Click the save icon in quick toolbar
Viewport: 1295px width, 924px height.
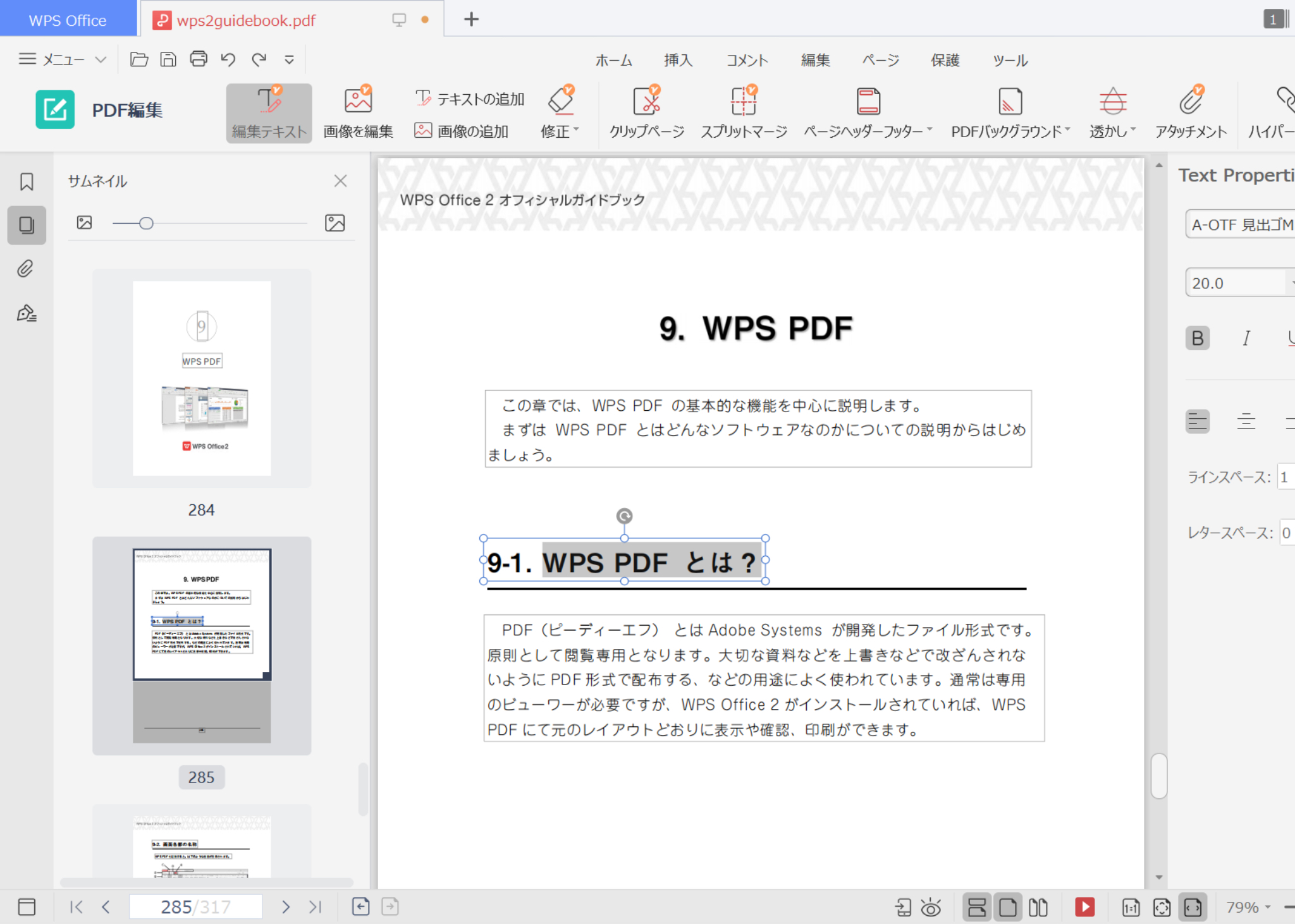(x=168, y=59)
